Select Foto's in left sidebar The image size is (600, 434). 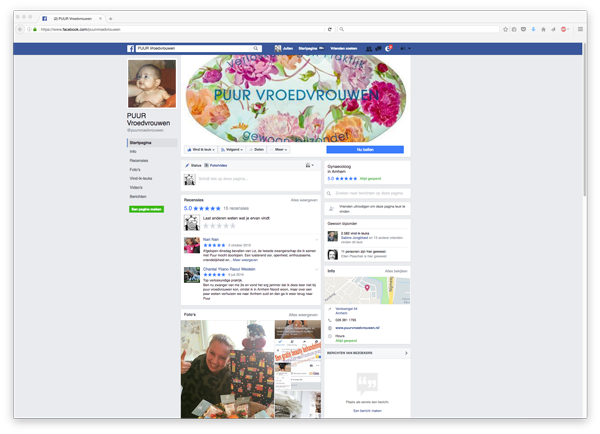[135, 170]
